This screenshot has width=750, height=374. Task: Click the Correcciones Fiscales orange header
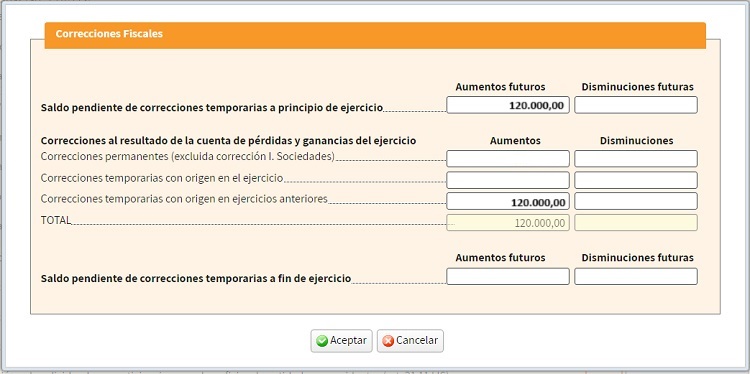(x=375, y=35)
